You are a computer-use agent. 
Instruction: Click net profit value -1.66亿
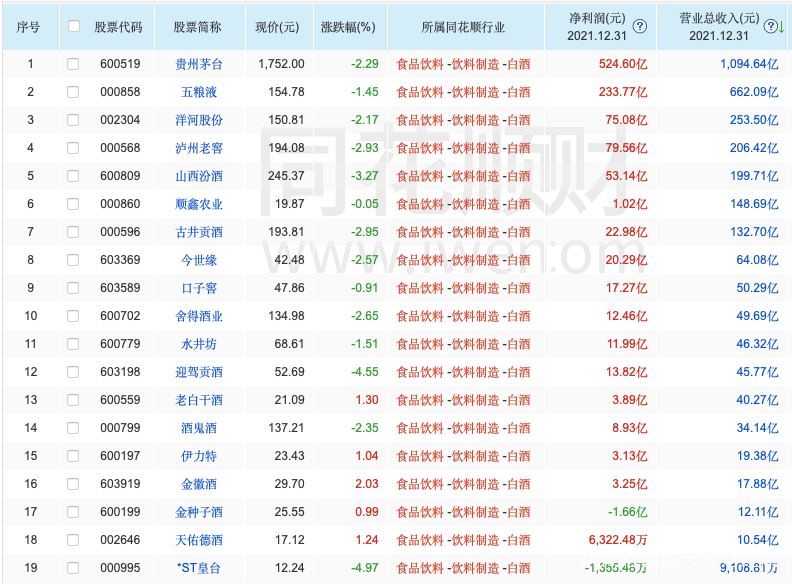click(627, 512)
